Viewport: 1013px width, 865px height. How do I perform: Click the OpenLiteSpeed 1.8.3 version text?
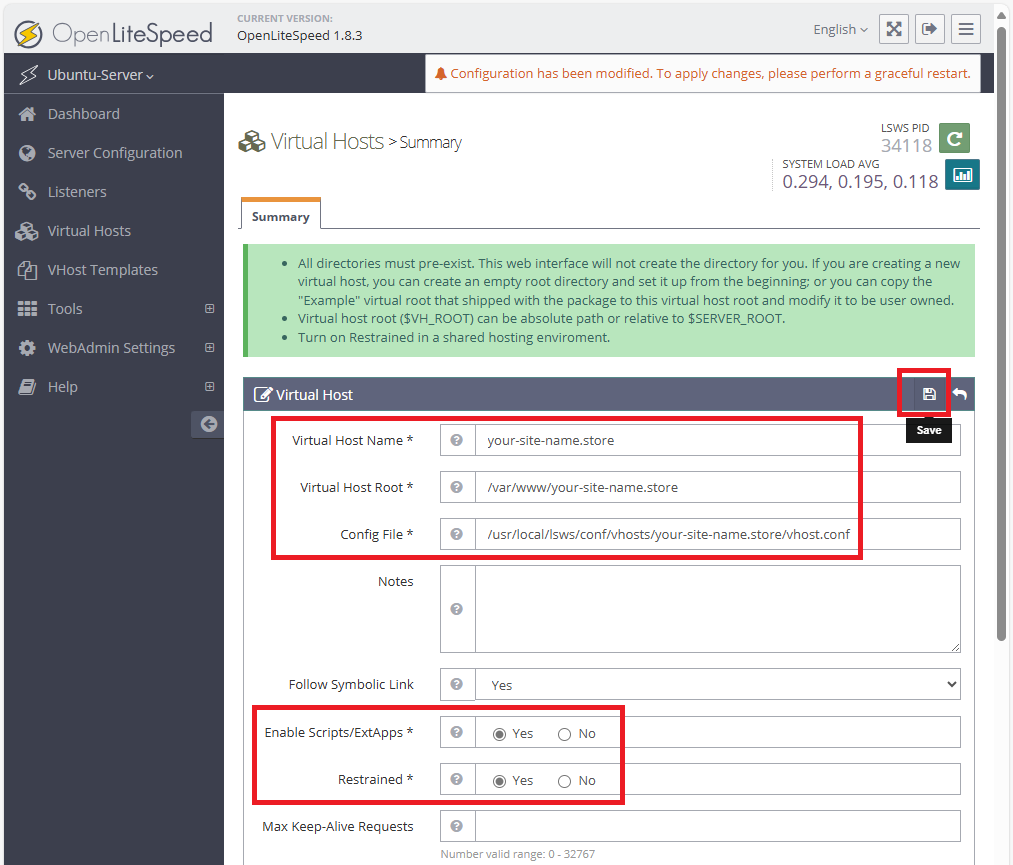coord(299,36)
